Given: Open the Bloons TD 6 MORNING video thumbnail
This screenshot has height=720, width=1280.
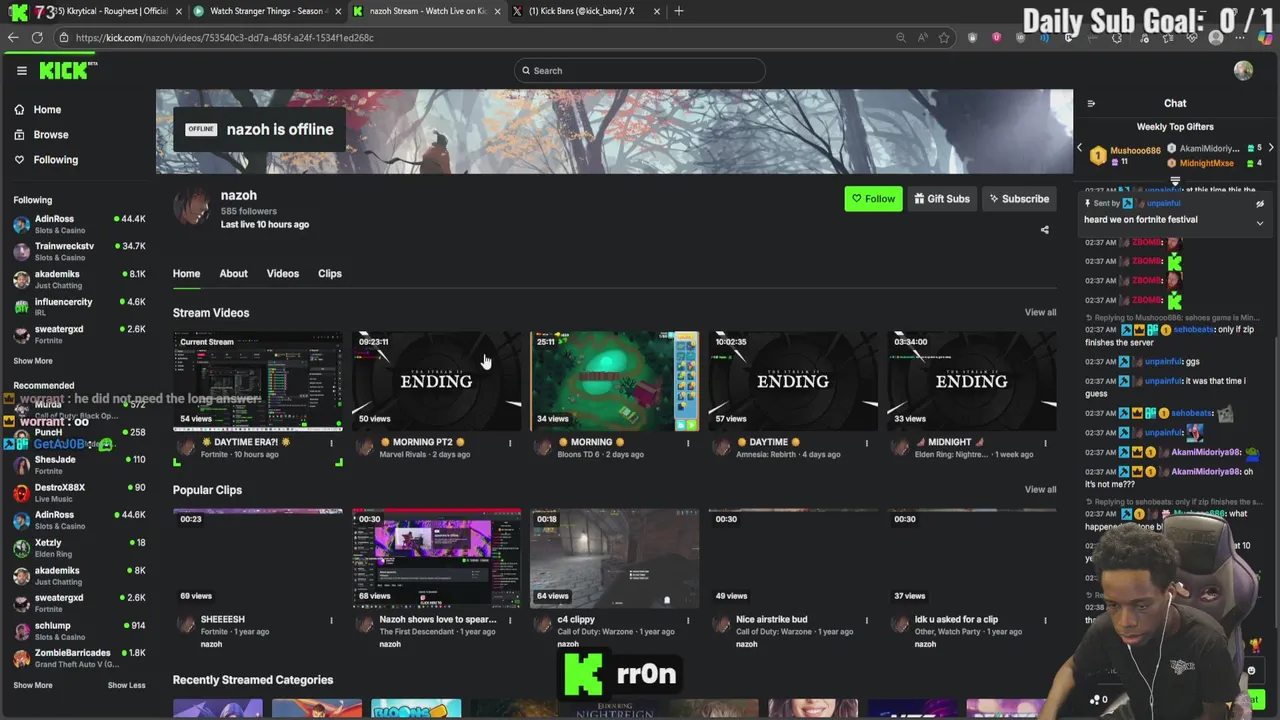Looking at the screenshot, I should (614, 381).
